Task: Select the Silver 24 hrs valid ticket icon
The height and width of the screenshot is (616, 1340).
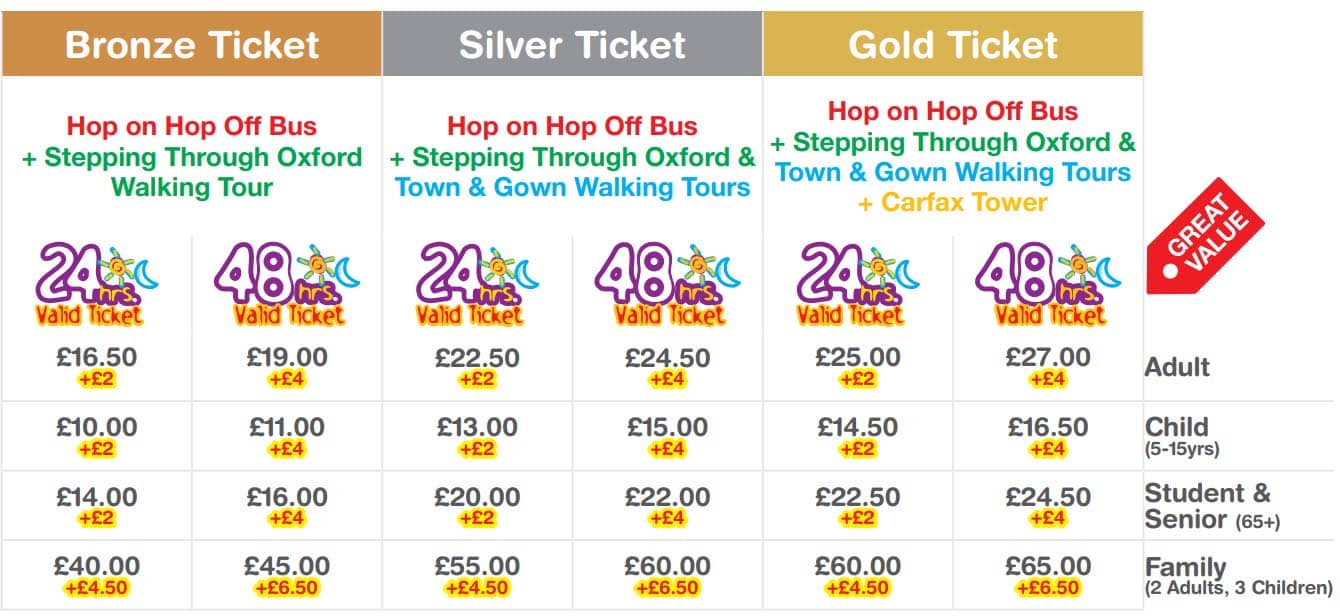Action: point(477,286)
